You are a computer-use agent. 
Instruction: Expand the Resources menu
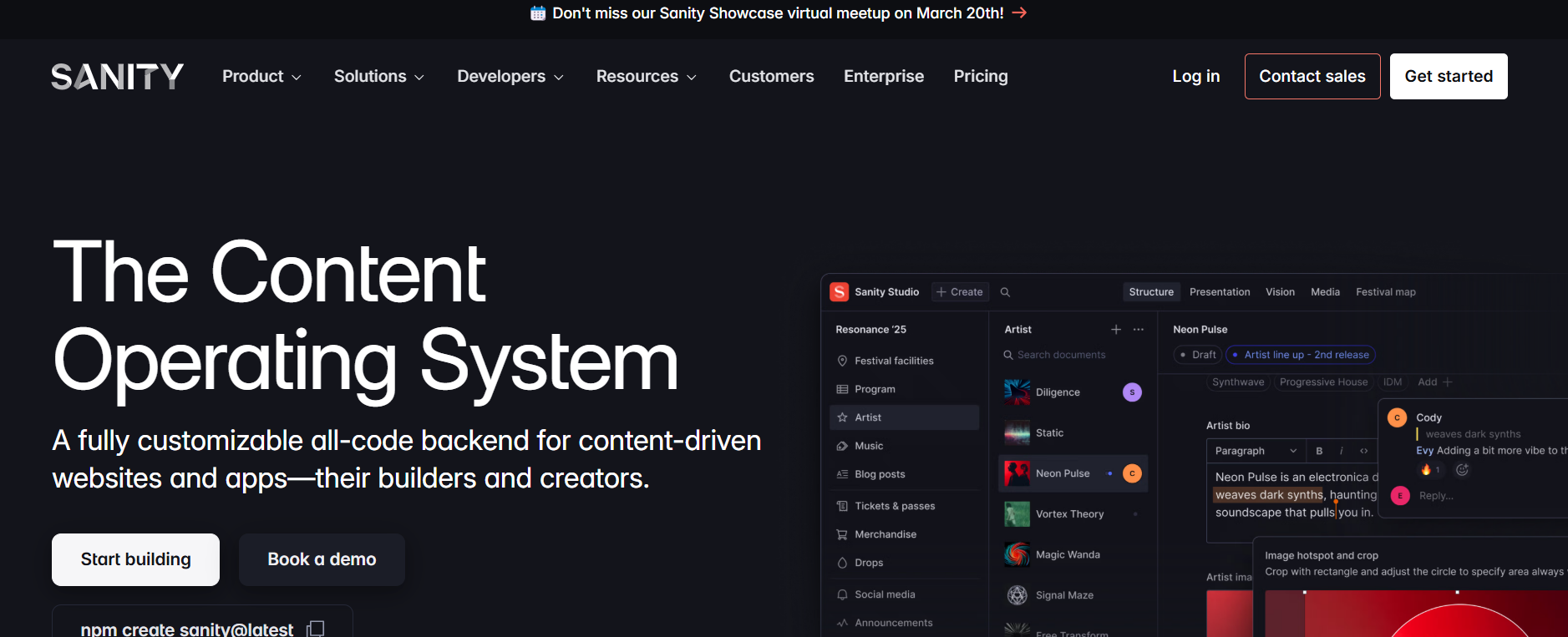[x=647, y=77]
